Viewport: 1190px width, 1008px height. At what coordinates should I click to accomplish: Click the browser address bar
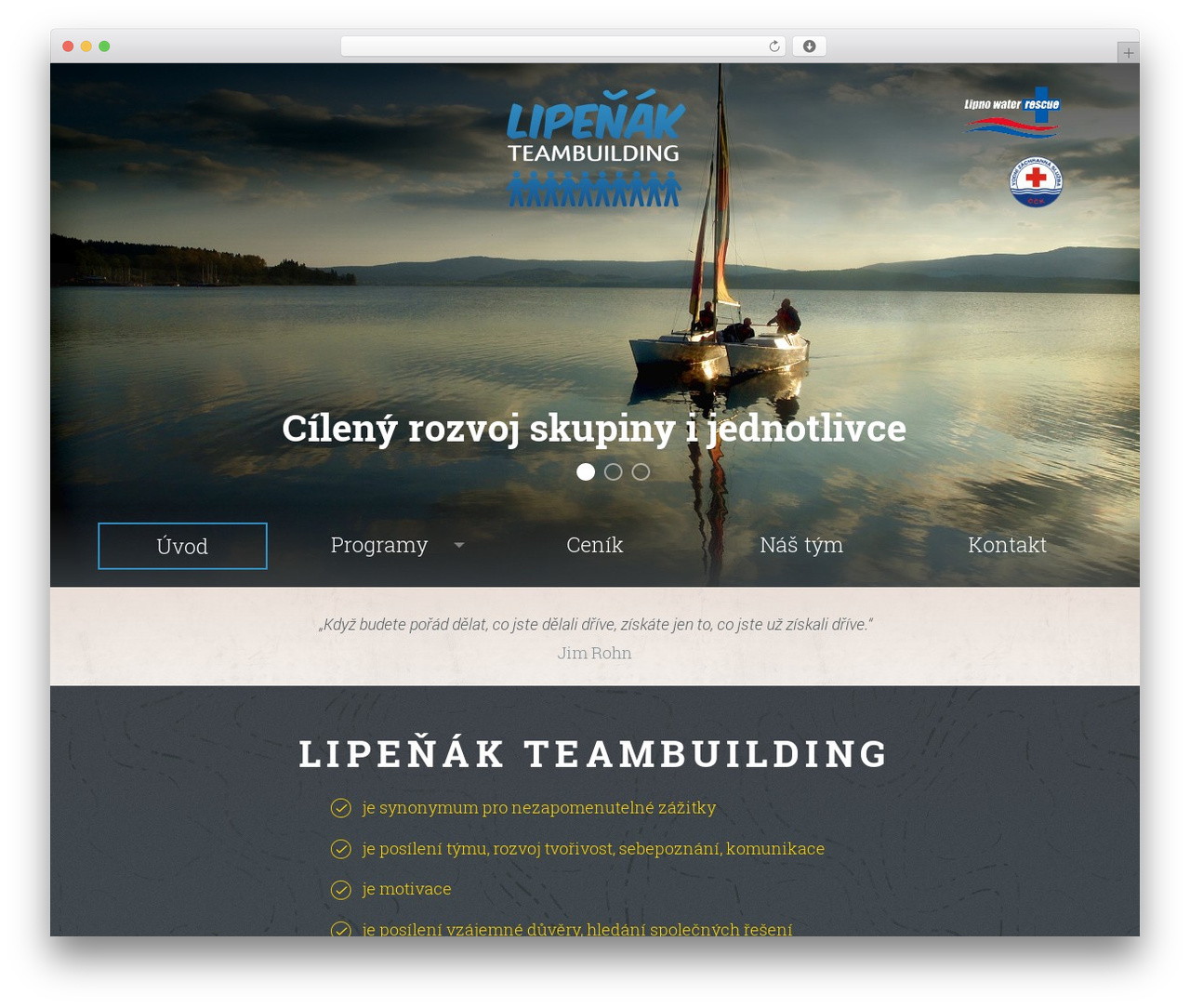coord(563,46)
